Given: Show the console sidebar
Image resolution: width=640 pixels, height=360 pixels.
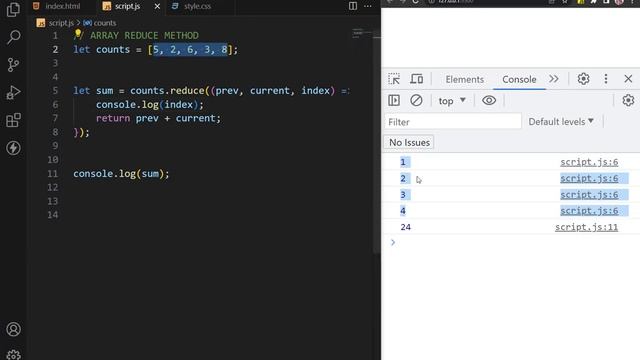Looking at the screenshot, I should pos(394,100).
